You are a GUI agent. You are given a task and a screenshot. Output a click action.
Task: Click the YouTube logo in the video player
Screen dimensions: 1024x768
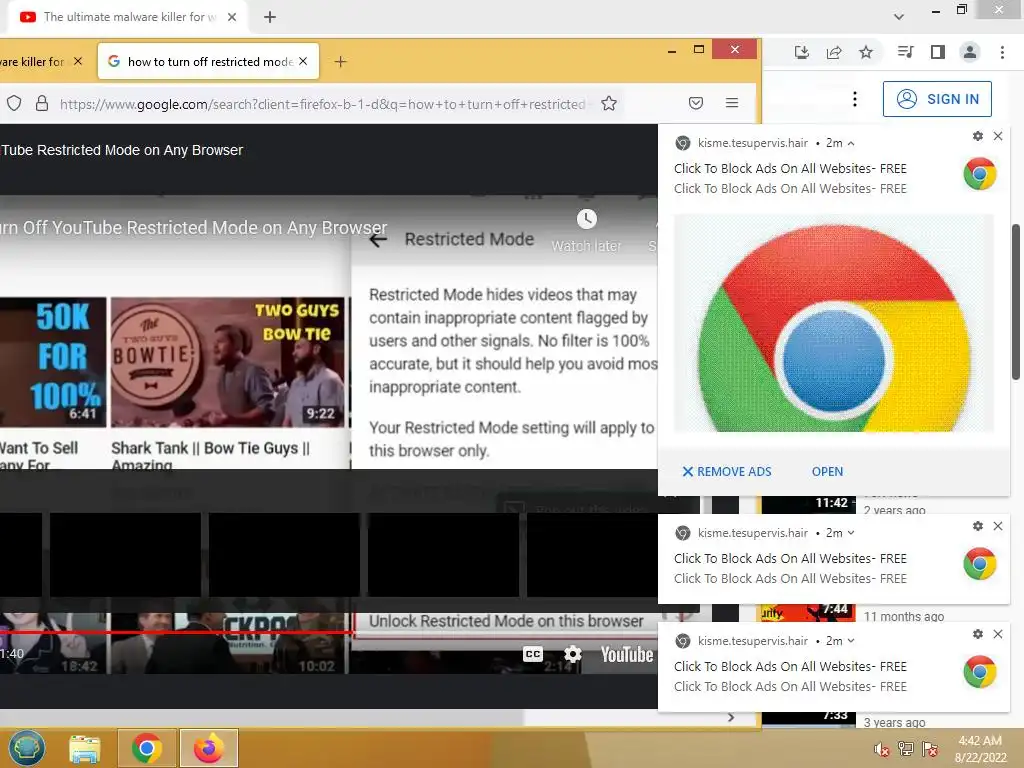coord(626,654)
